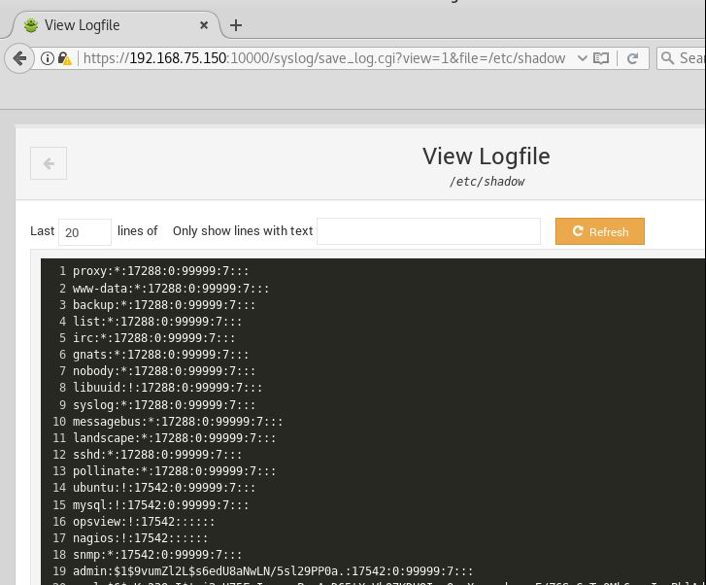This screenshot has height=585, width=706.
Task: Select log line starting with landscape
Action: 174,438
